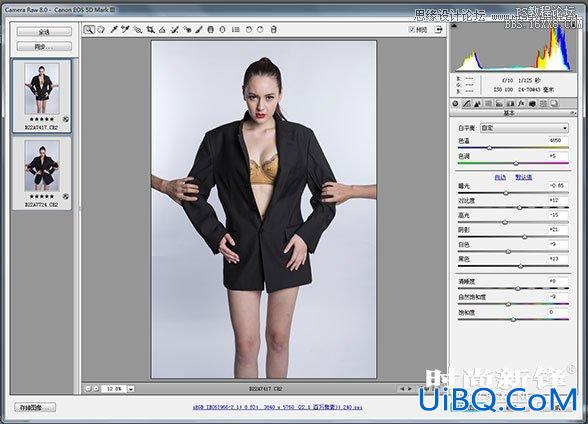Rotate image 90° counter-clockwise

pos(248,30)
